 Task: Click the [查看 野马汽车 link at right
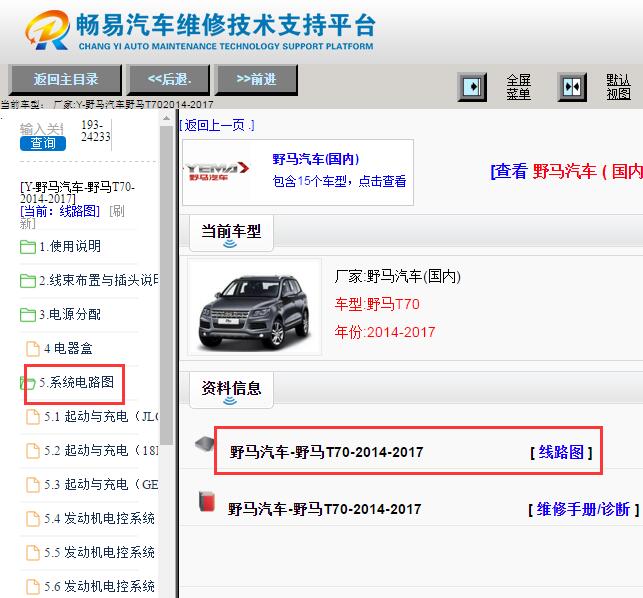tap(566, 171)
